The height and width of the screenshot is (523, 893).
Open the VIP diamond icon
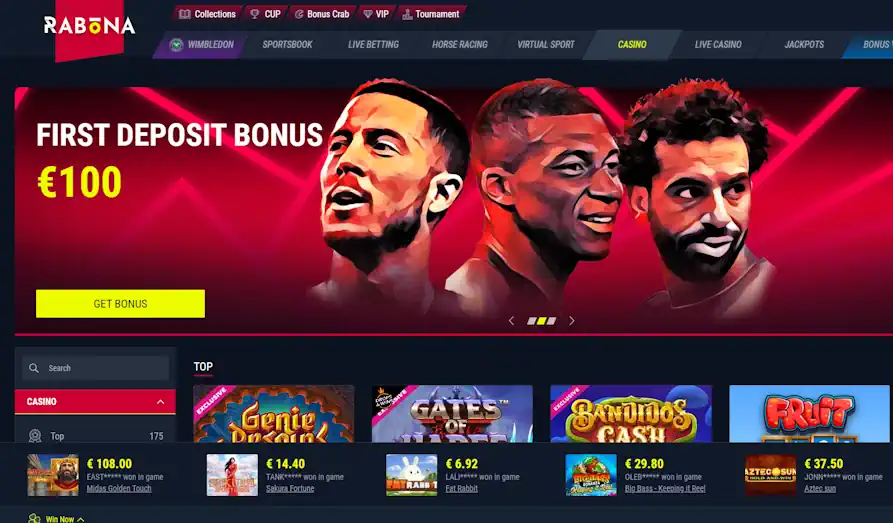(367, 14)
